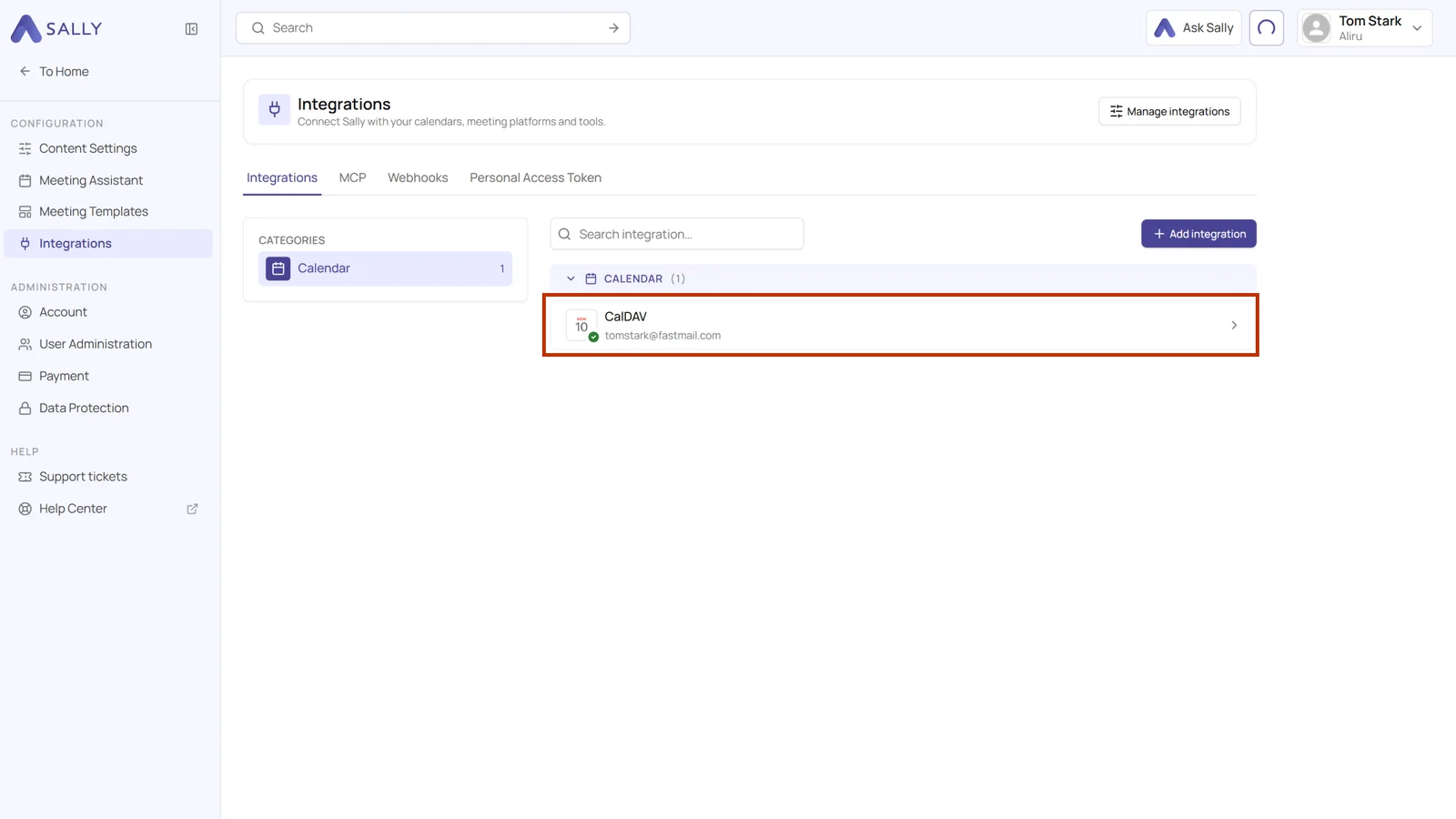Open Tom Stark user menu dropdown

(1365, 28)
